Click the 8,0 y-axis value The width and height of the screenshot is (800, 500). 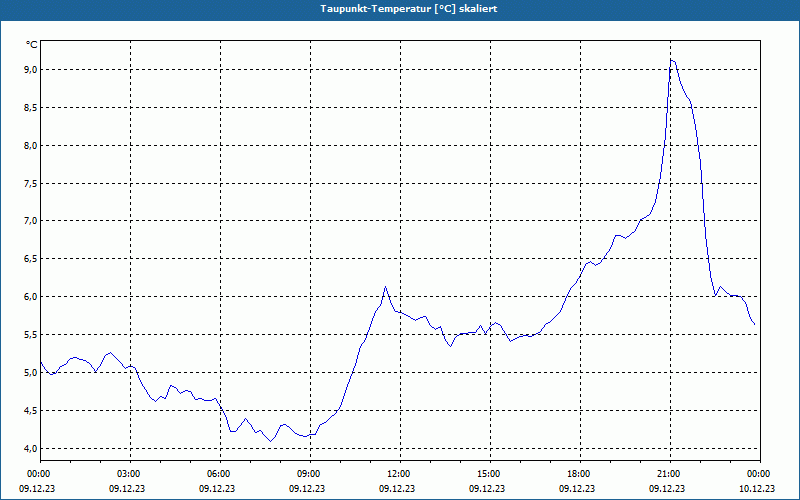pos(31,145)
